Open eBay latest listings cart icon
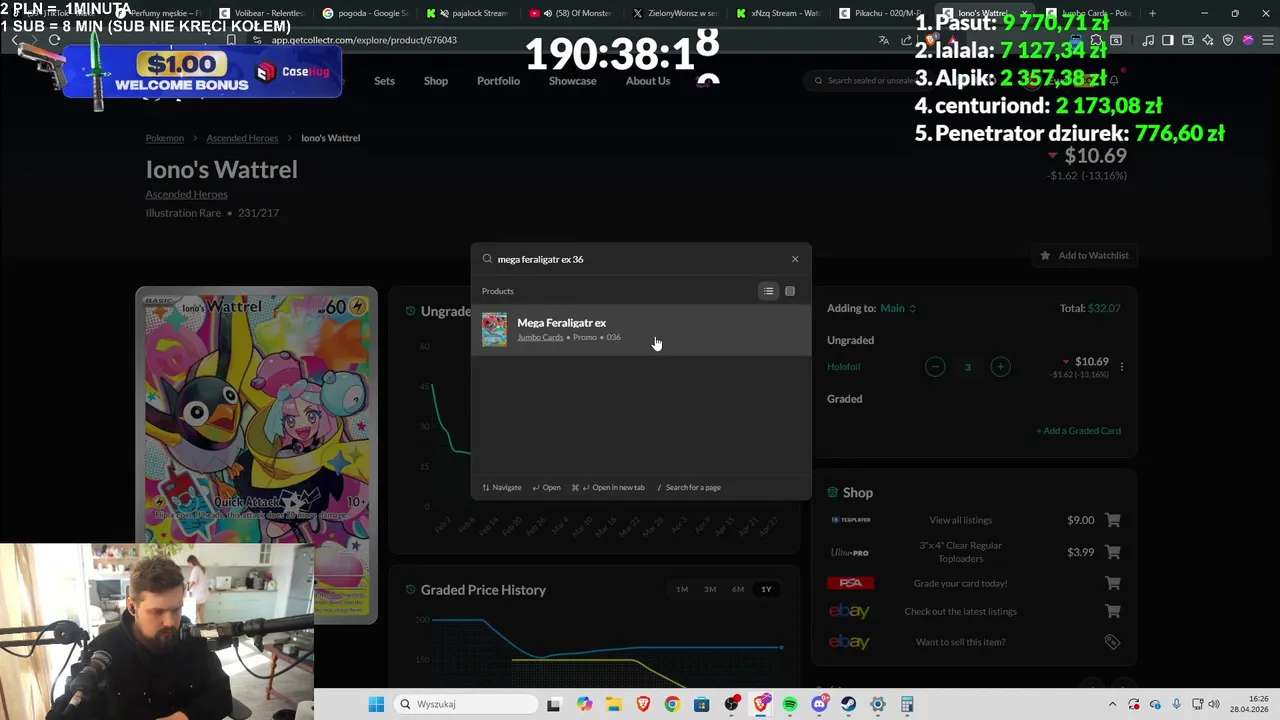1280x720 pixels. 1113,611
